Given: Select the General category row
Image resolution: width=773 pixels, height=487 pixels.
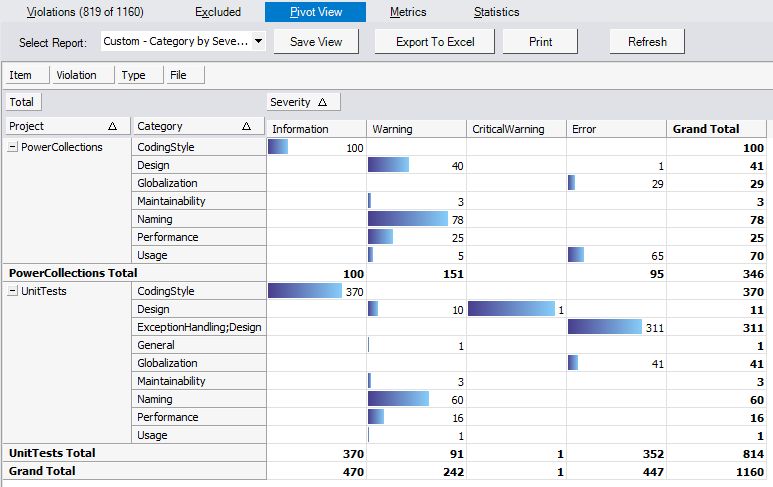Looking at the screenshot, I should point(199,345).
